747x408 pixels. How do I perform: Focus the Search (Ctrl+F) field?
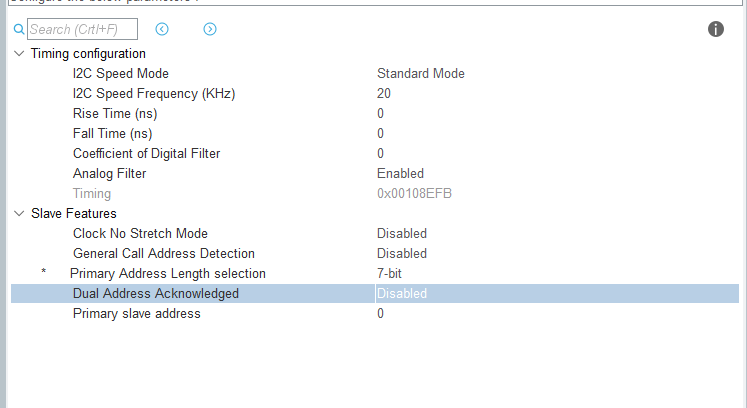[82, 29]
